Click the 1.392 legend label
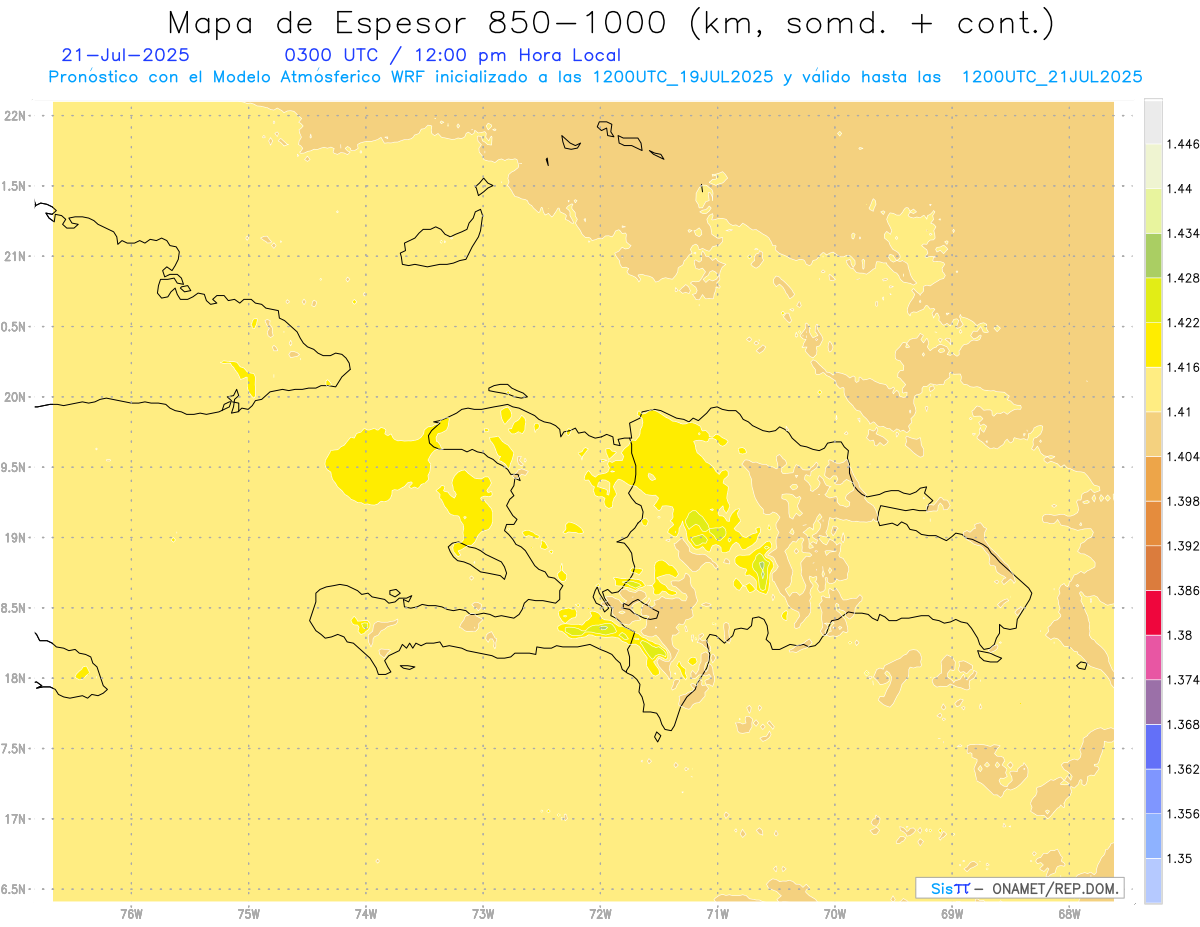1200x927 pixels. pyautogui.click(x=1185, y=546)
